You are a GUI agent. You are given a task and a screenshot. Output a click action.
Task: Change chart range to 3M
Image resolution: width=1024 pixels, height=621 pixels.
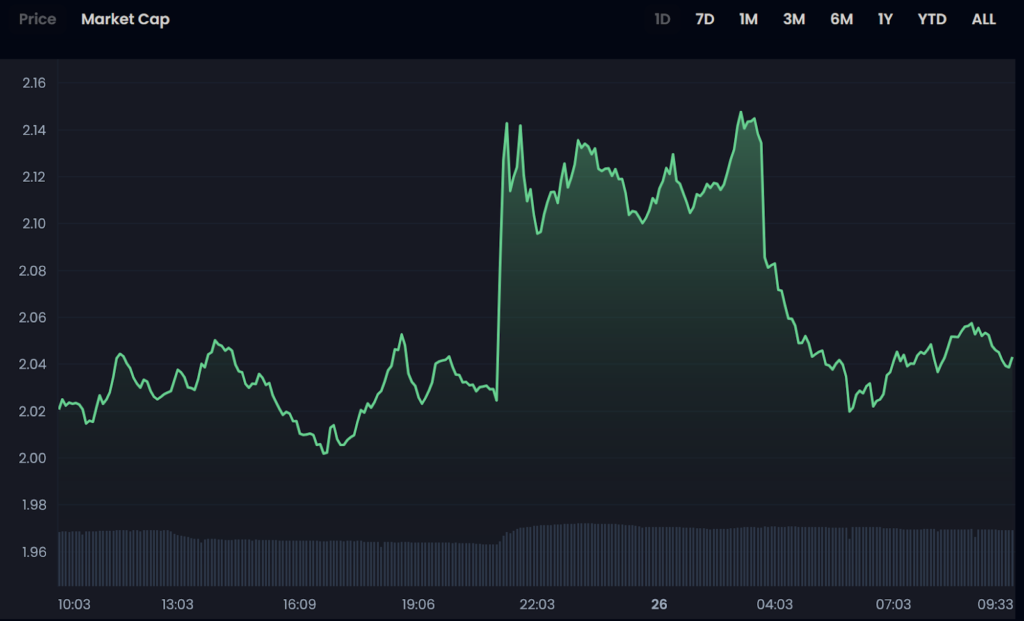pos(794,19)
